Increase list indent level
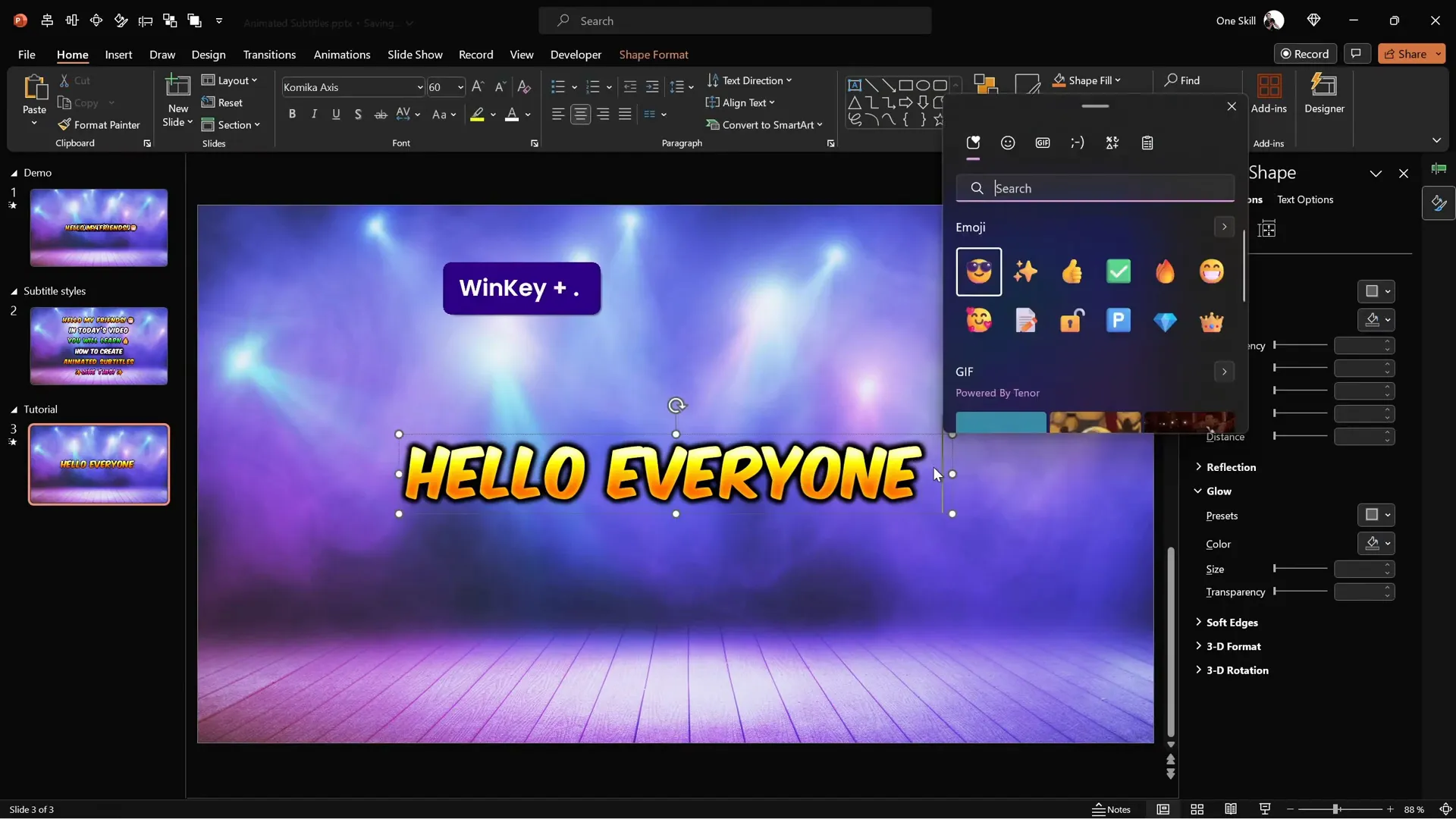The image size is (1456, 819). [652, 87]
